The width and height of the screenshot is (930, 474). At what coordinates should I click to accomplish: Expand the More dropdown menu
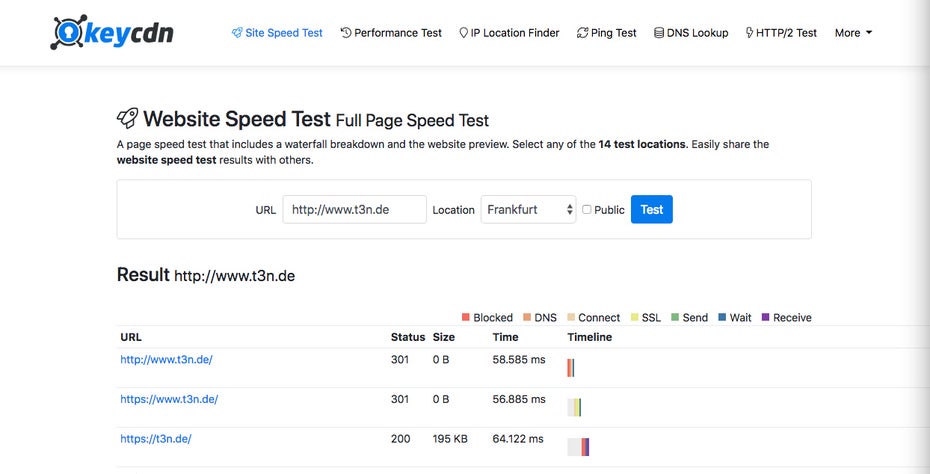tap(853, 33)
